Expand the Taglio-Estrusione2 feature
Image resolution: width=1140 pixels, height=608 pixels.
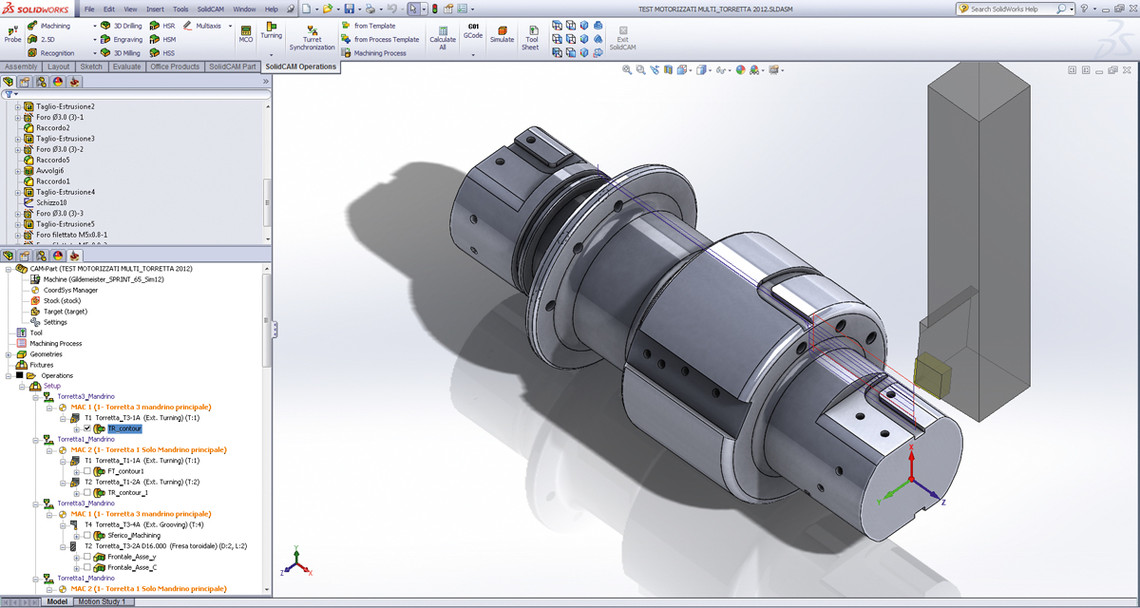[x=17, y=107]
